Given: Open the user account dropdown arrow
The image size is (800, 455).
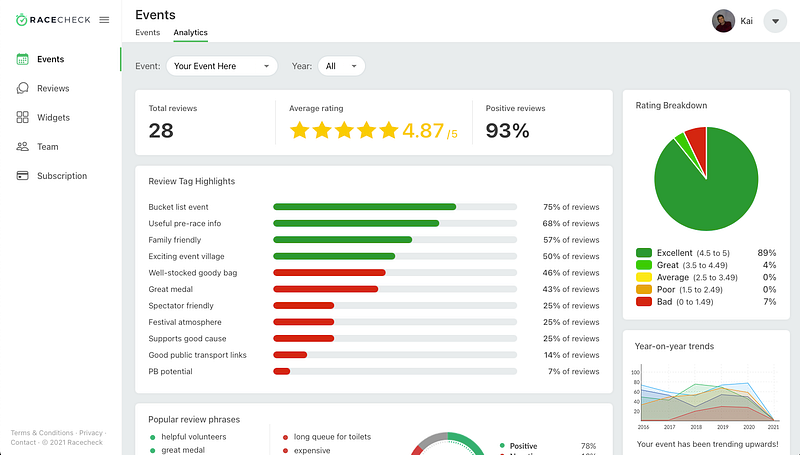Looking at the screenshot, I should click(775, 21).
